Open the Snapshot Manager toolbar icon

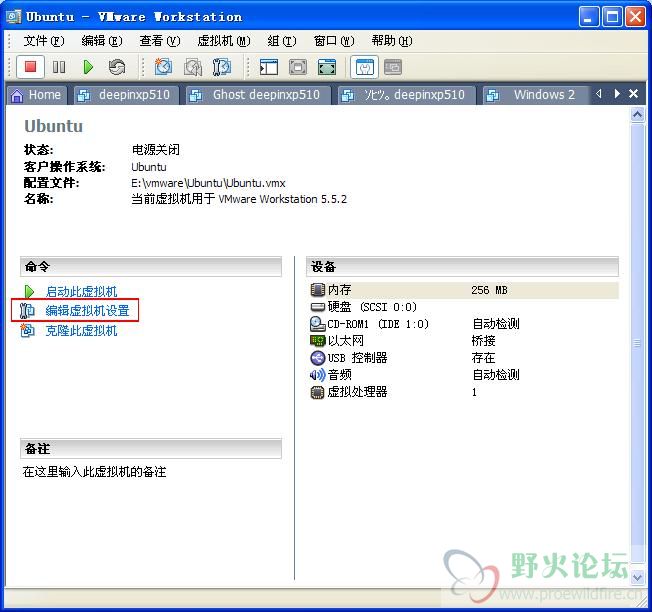[x=222, y=67]
